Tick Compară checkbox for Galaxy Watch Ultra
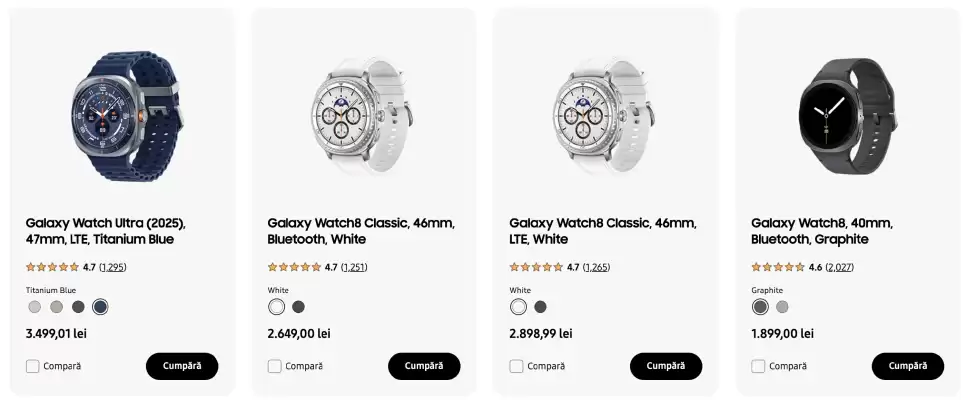This screenshot has height=400, width=966. (33, 366)
